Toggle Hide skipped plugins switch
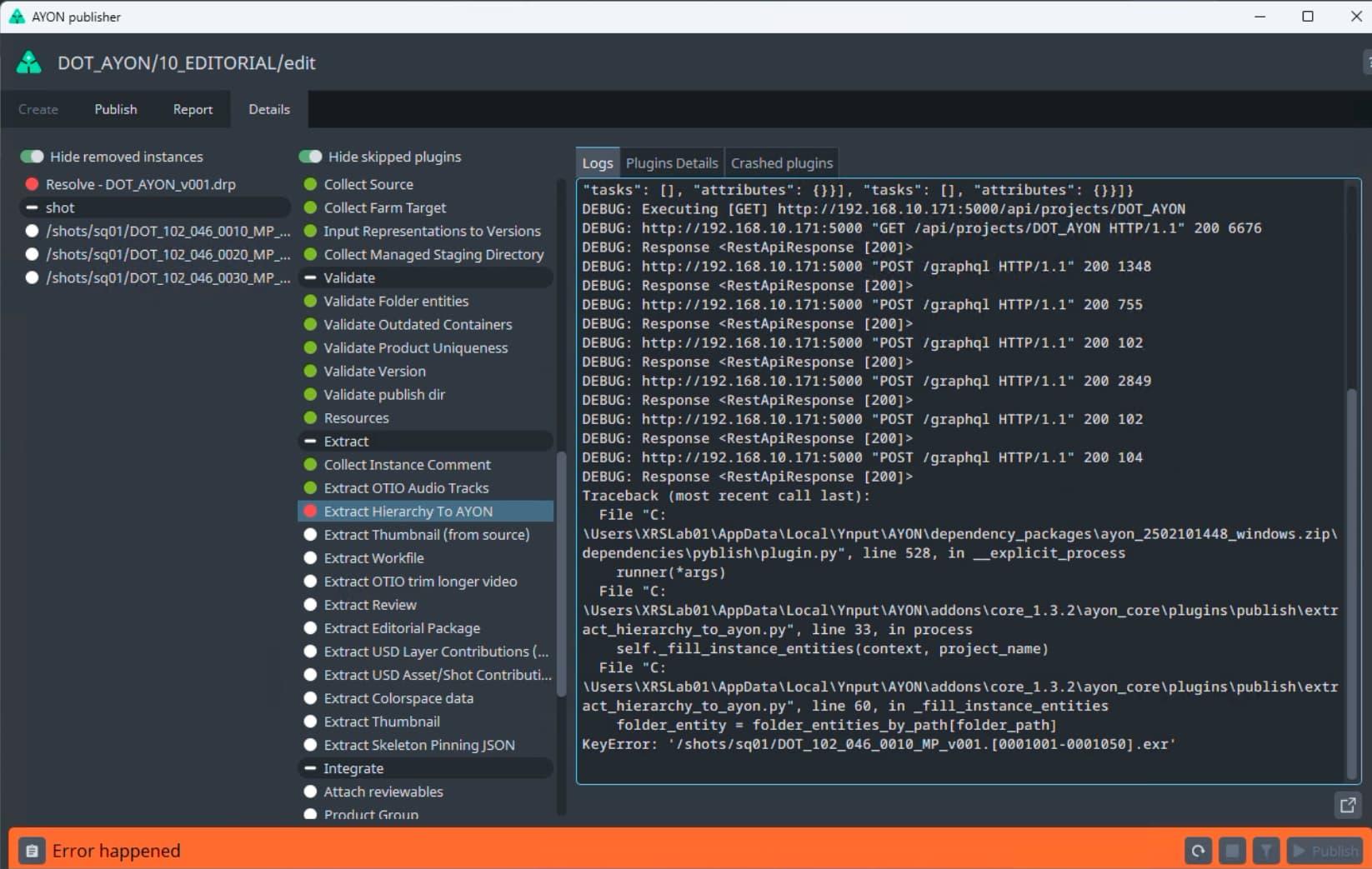Viewport: 1372px width, 869px height. (311, 157)
